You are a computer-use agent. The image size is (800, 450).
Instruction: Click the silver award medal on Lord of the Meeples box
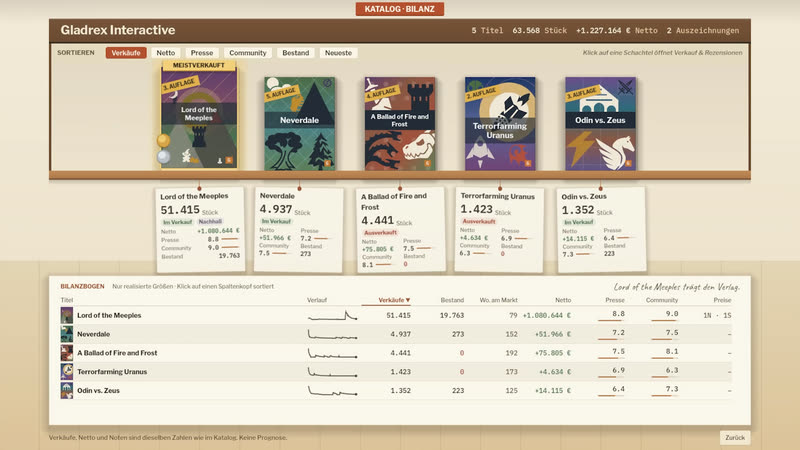click(163, 157)
